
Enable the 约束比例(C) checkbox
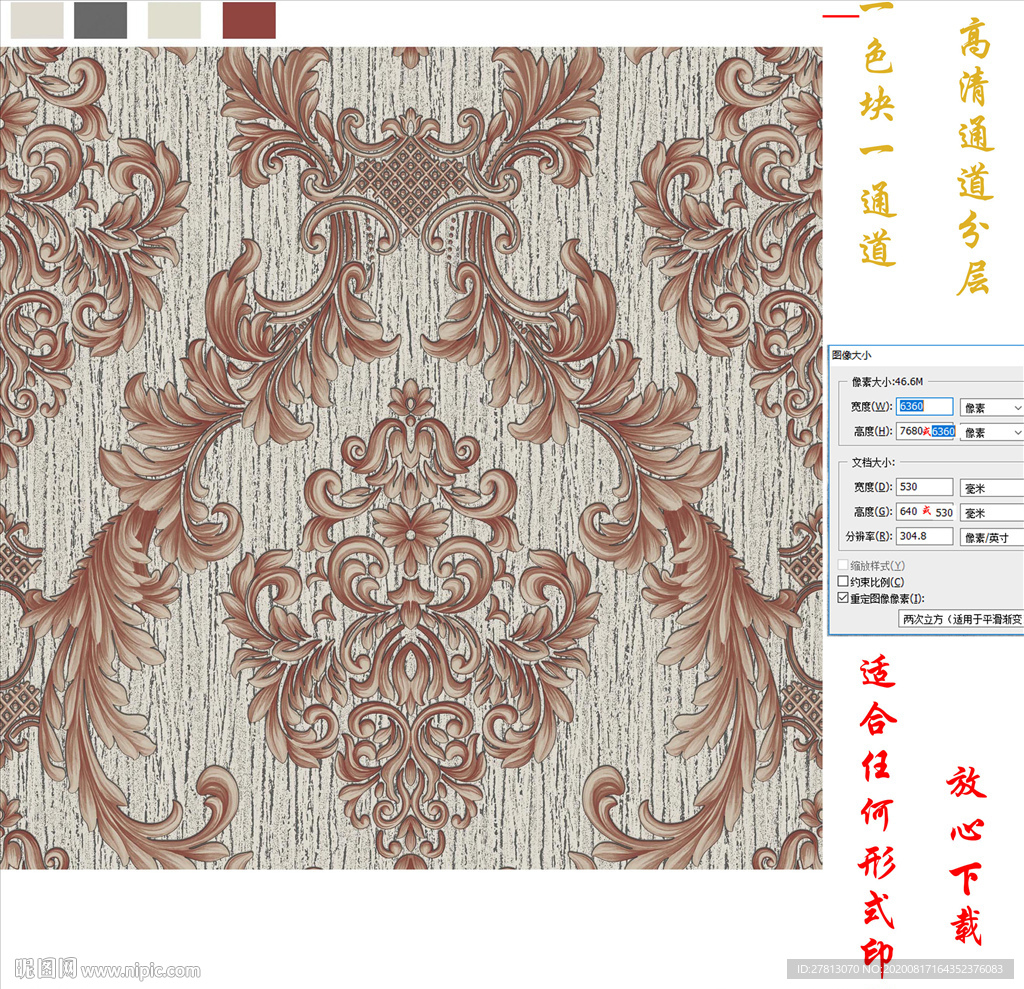click(843, 581)
